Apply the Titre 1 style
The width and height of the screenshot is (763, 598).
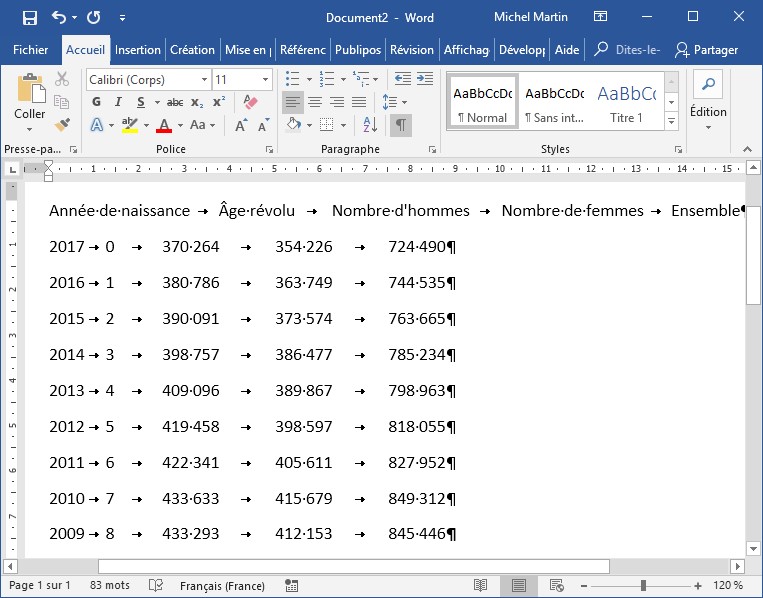tap(626, 102)
